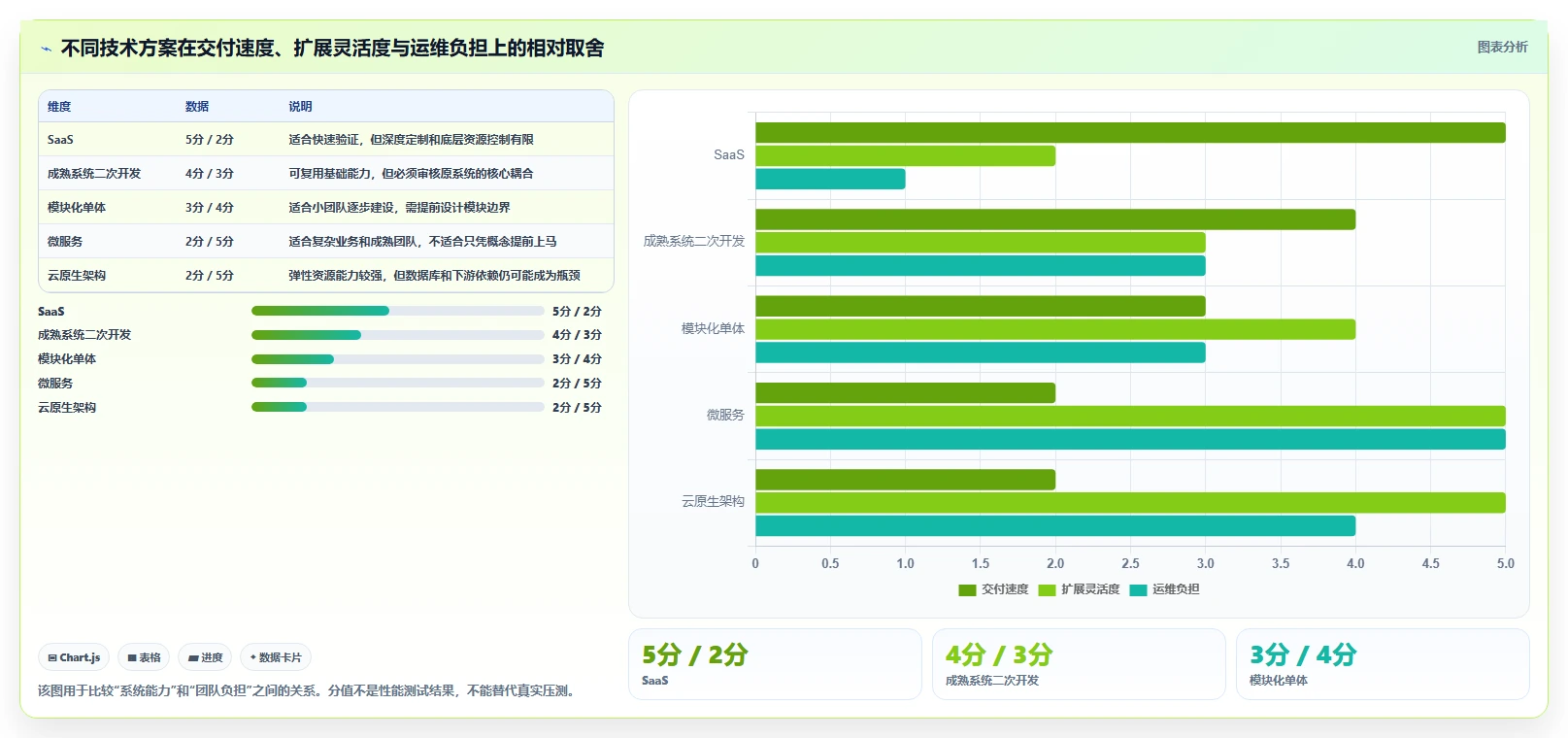Click the 维度 column header

(59, 107)
